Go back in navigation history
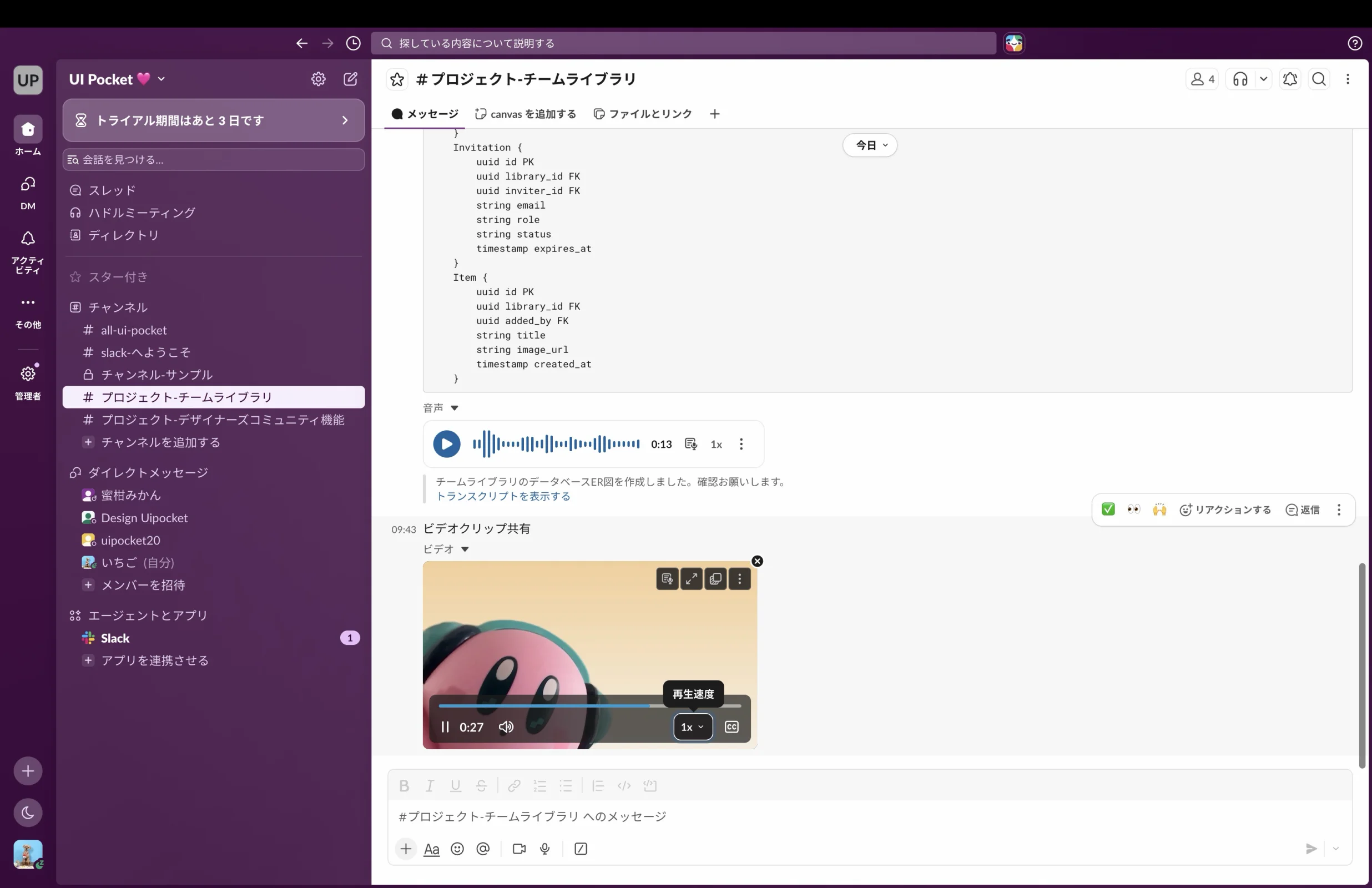 click(x=301, y=43)
